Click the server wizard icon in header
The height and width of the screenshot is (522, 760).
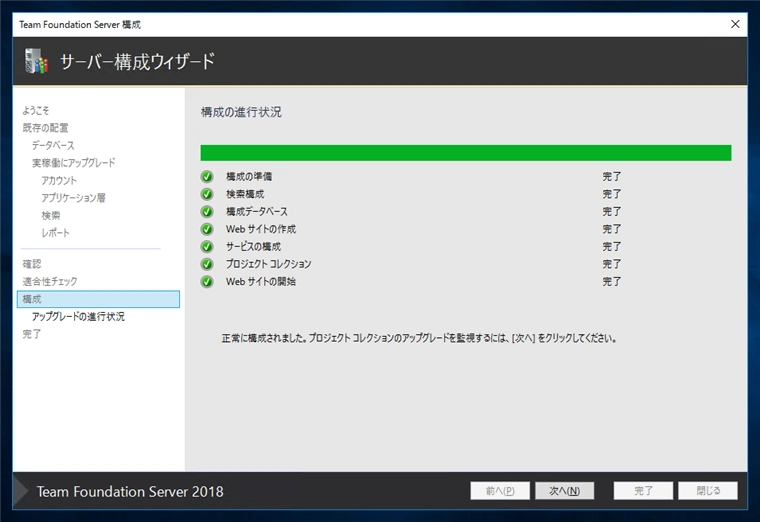(x=36, y=61)
